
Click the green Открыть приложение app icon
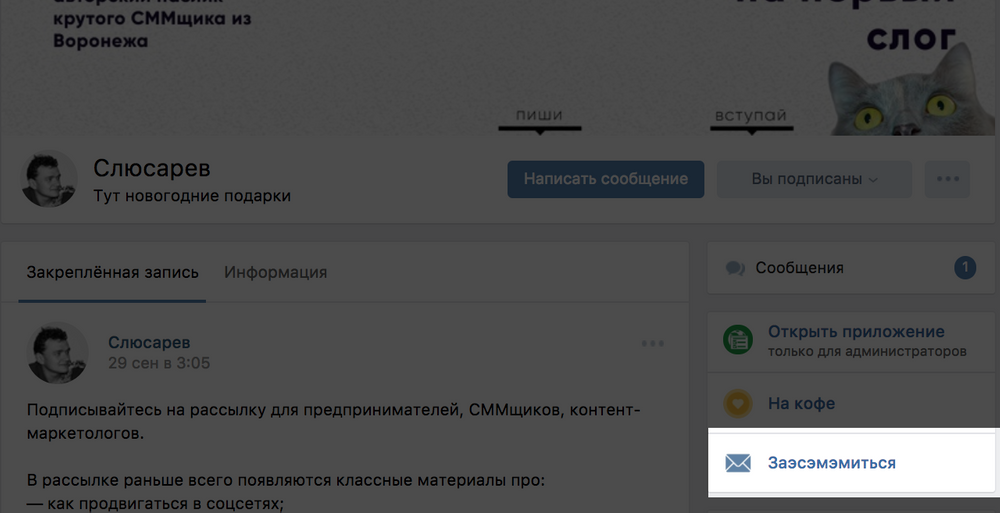pos(738,340)
